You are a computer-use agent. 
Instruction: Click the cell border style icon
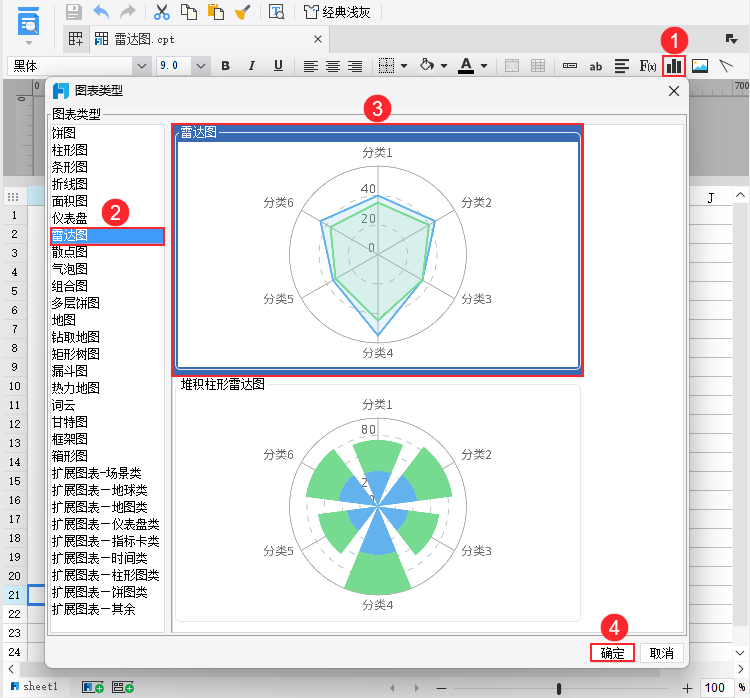click(x=386, y=66)
